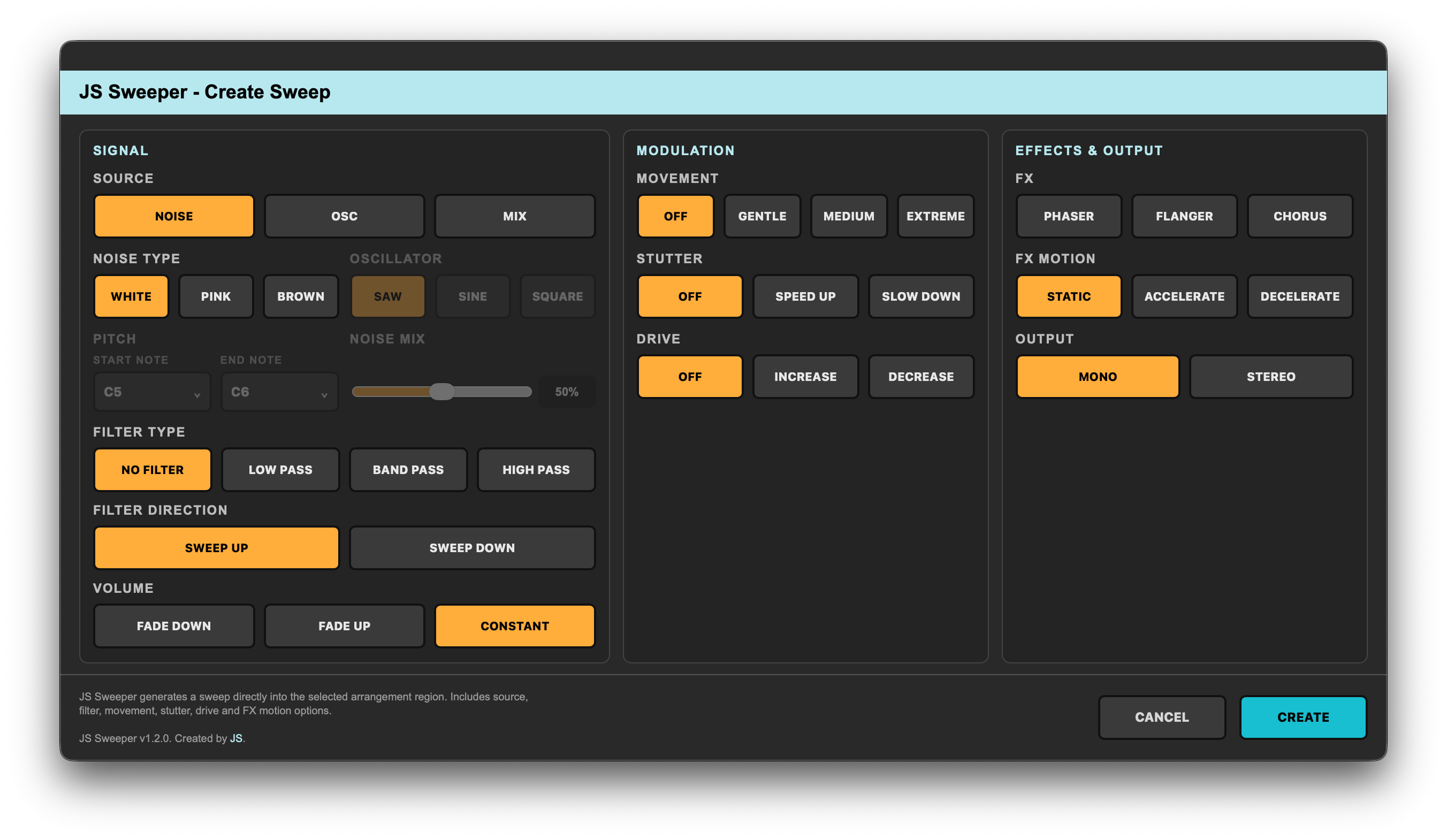Pick the SINE oscillator
Screen dimensions: 1447x840
tap(473, 296)
